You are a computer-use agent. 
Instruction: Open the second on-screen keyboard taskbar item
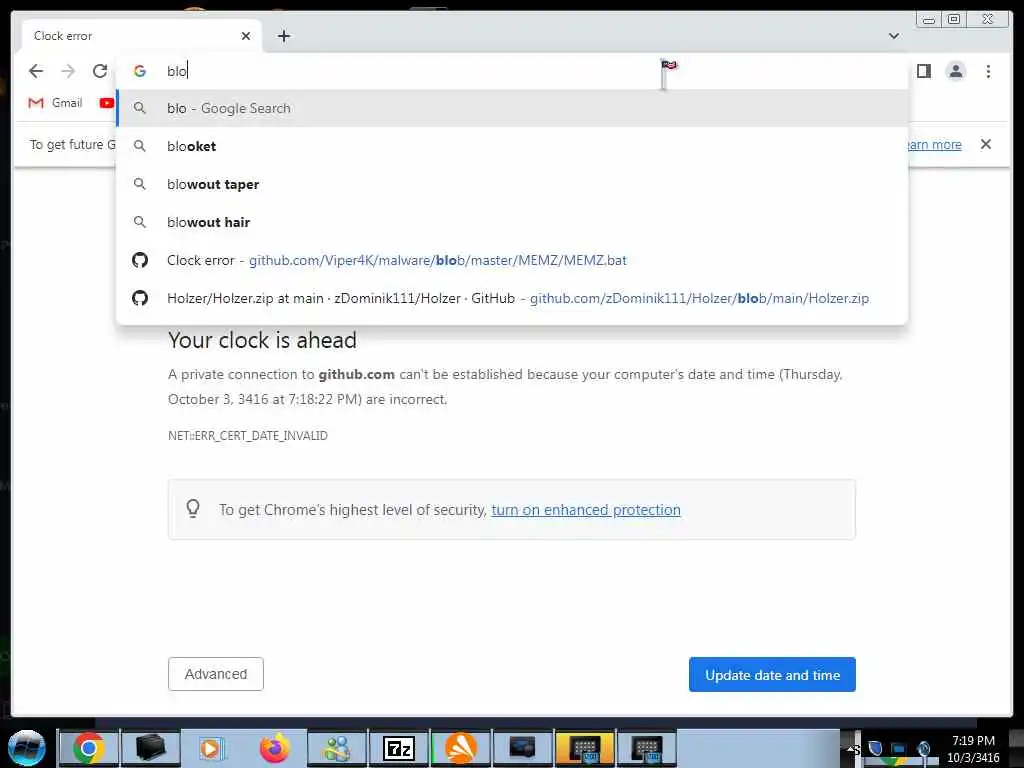click(647, 748)
